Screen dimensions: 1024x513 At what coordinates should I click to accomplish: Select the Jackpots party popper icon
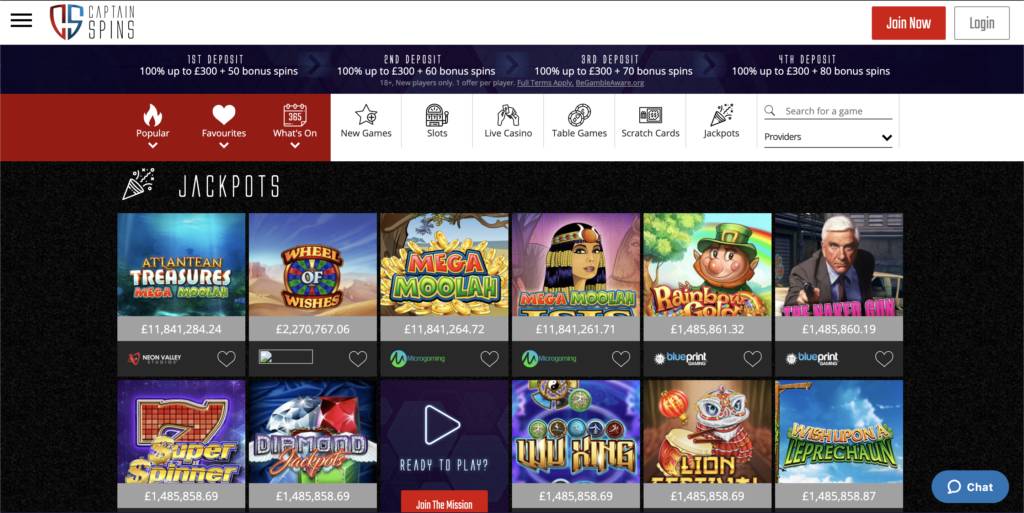721,115
